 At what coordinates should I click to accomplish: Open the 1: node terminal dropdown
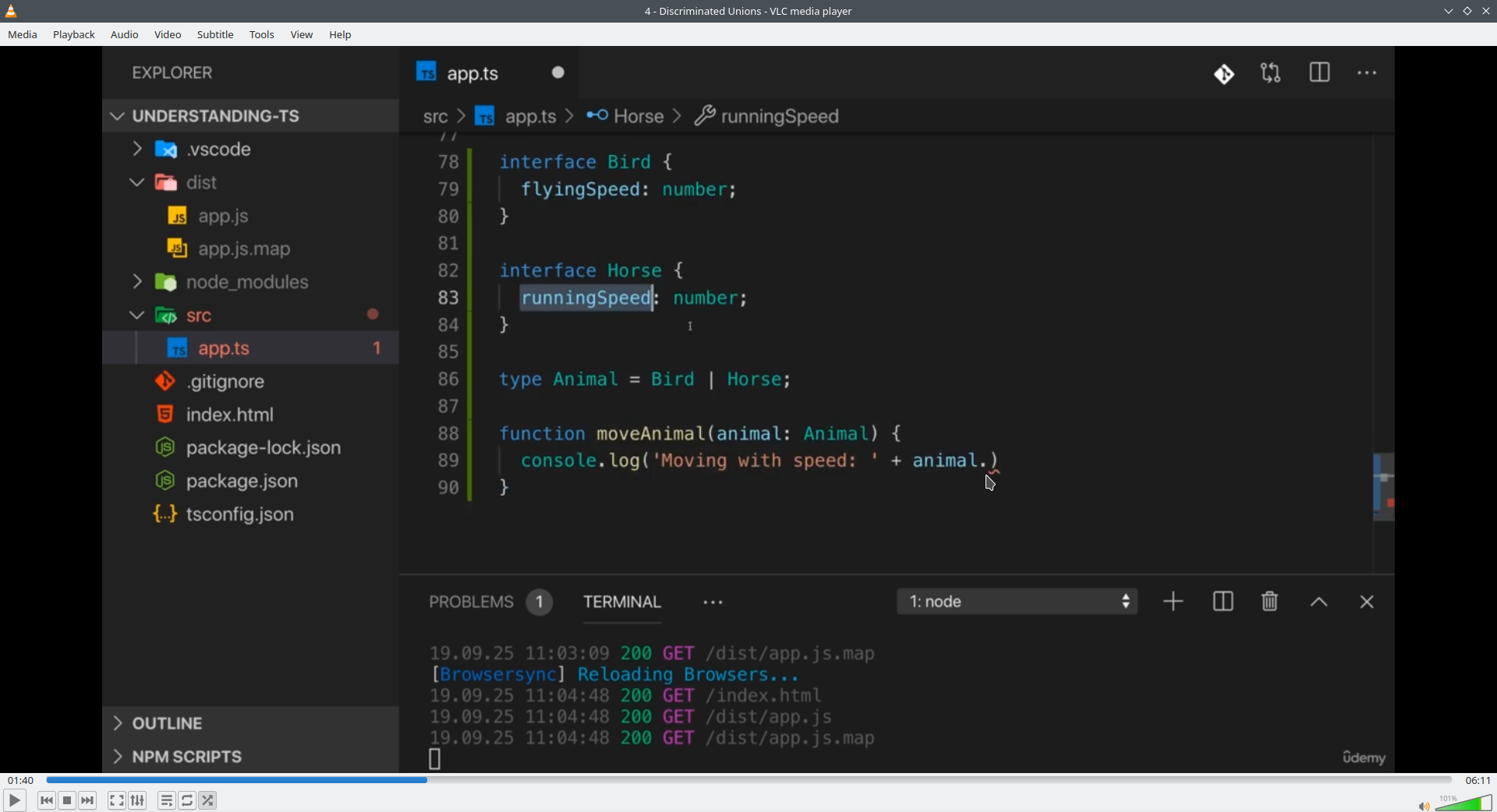pyautogui.click(x=1017, y=602)
